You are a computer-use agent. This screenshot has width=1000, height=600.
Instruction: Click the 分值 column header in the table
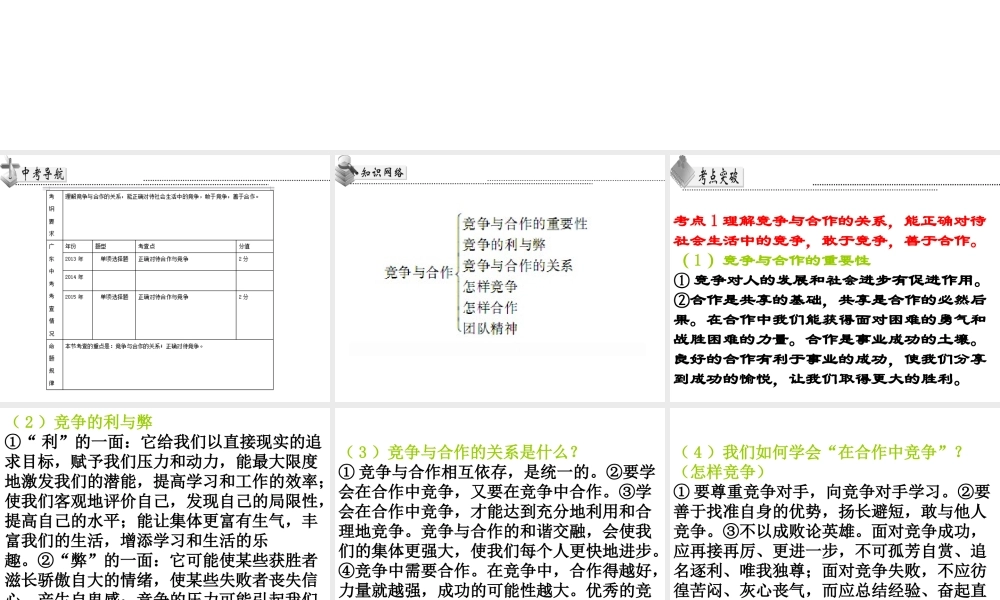[244, 246]
